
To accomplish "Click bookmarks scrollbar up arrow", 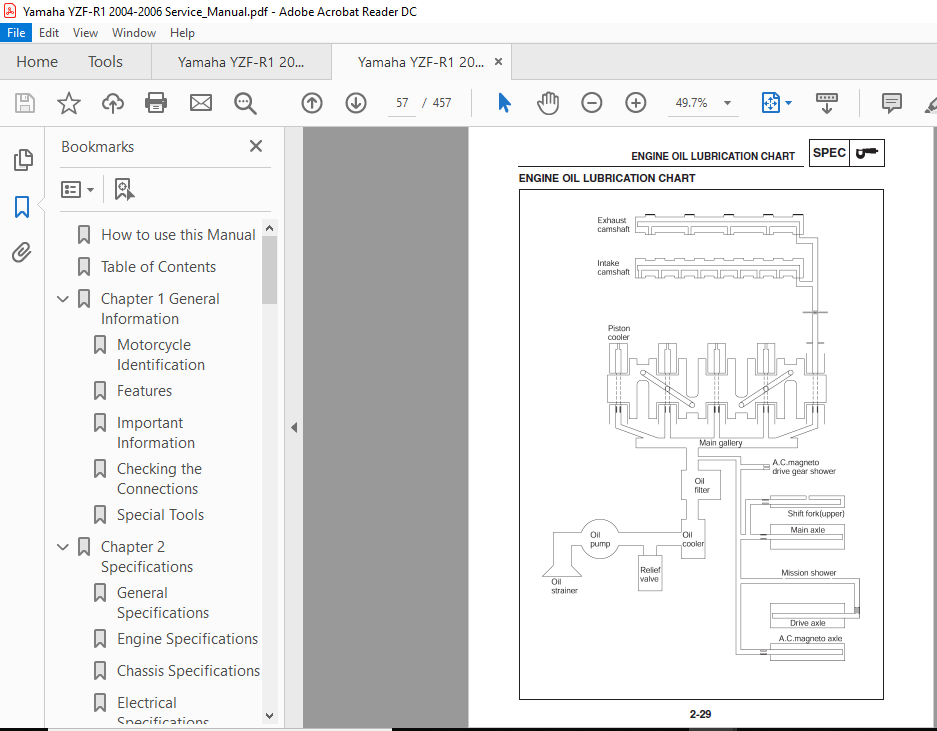I will click(x=269, y=228).
